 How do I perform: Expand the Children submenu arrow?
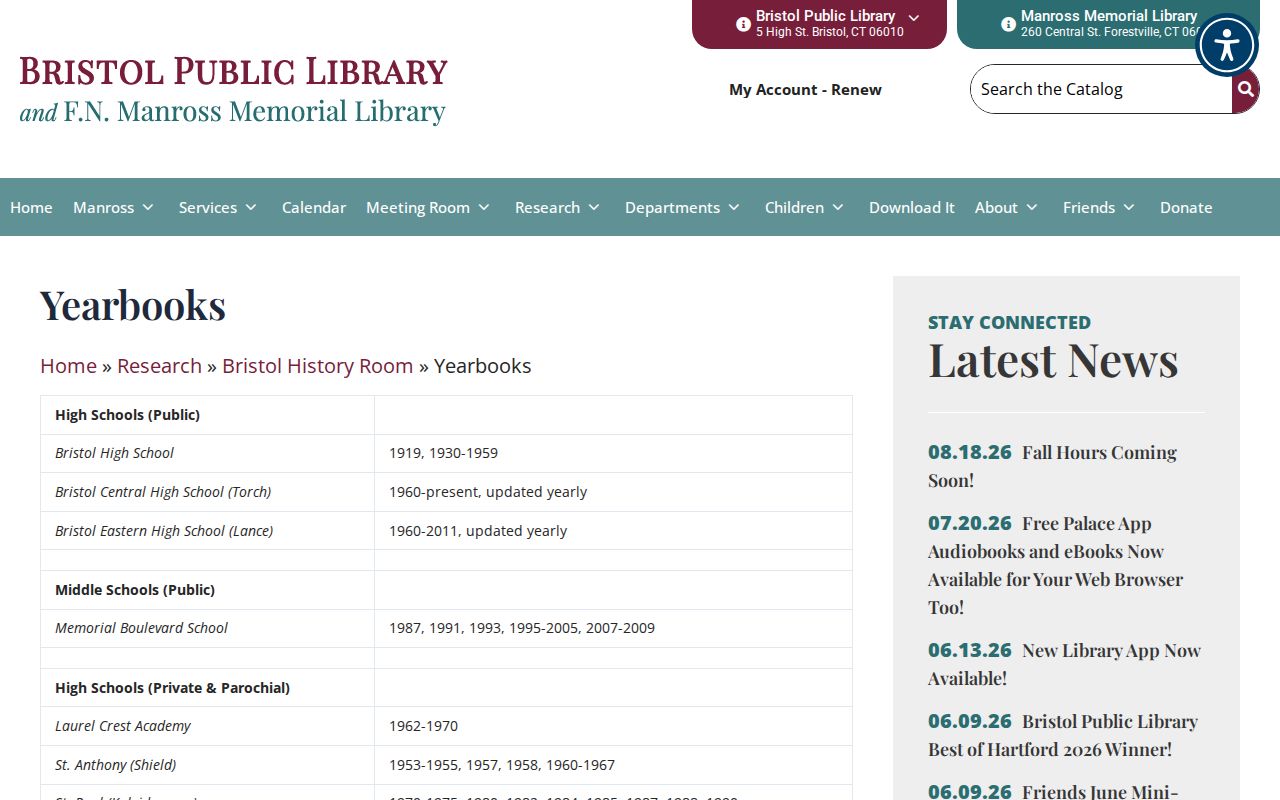[838, 207]
